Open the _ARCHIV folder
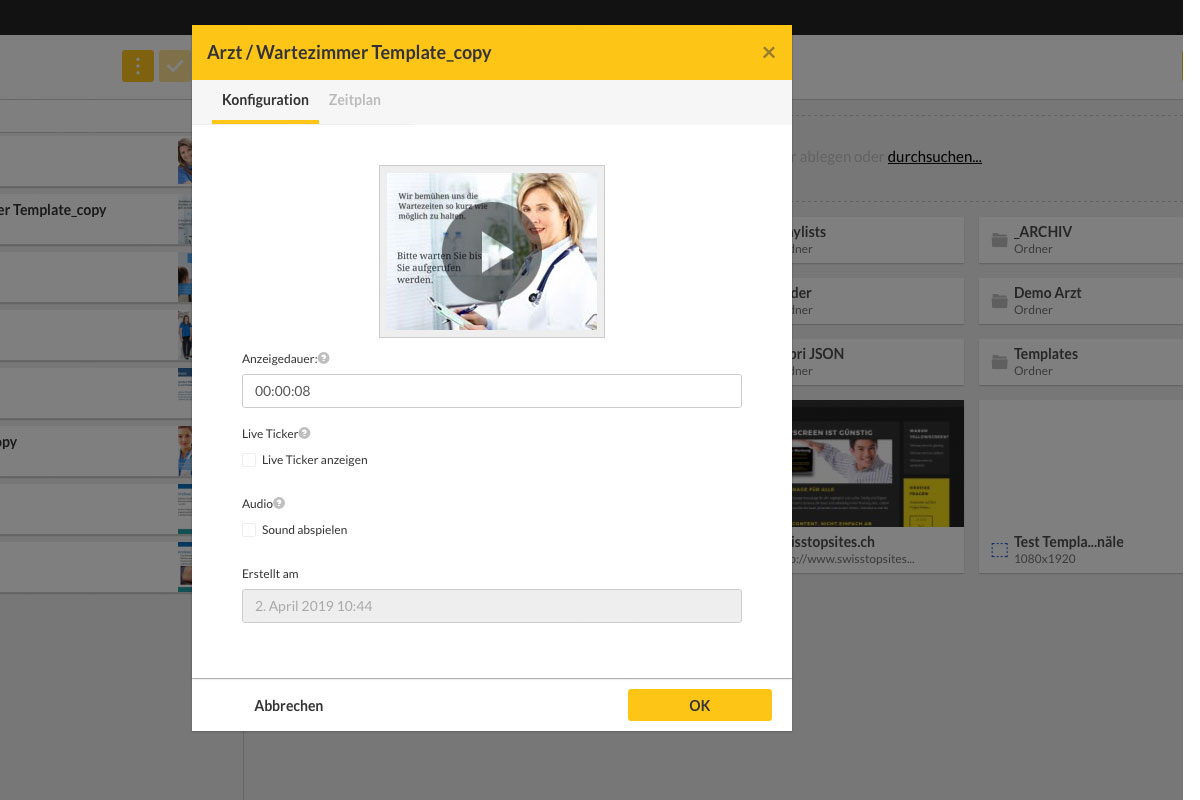 tap(1080, 240)
